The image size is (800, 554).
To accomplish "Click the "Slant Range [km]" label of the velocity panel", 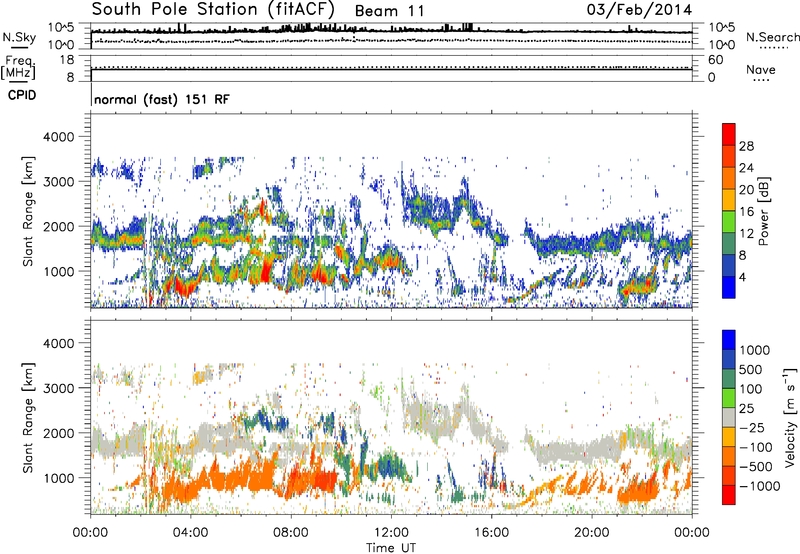I will click(28, 417).
